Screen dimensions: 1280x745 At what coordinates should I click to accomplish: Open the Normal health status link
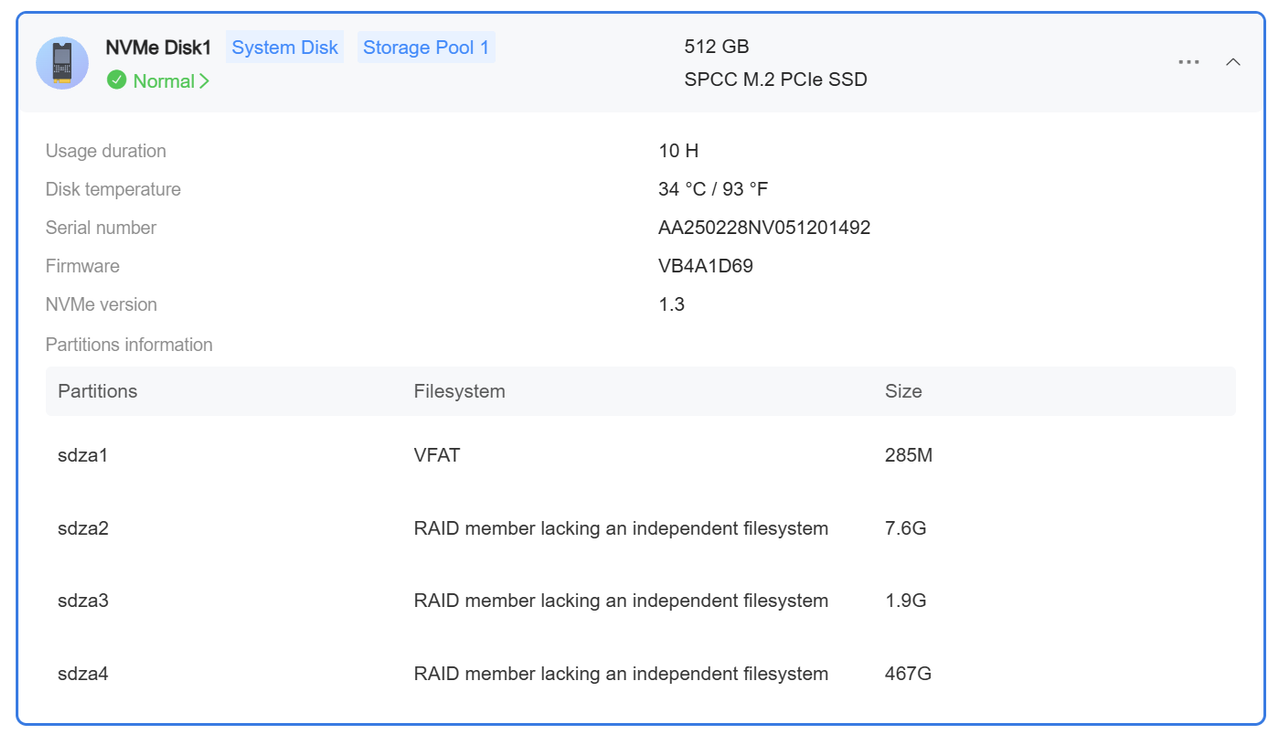tap(170, 81)
